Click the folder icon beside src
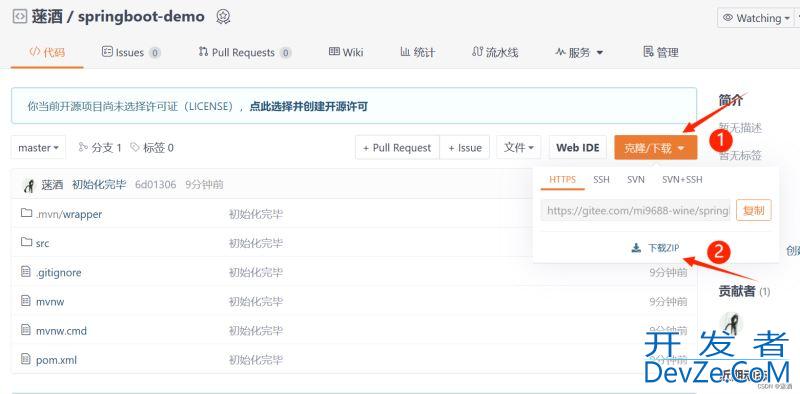This screenshot has height=394, width=800. (x=26, y=242)
